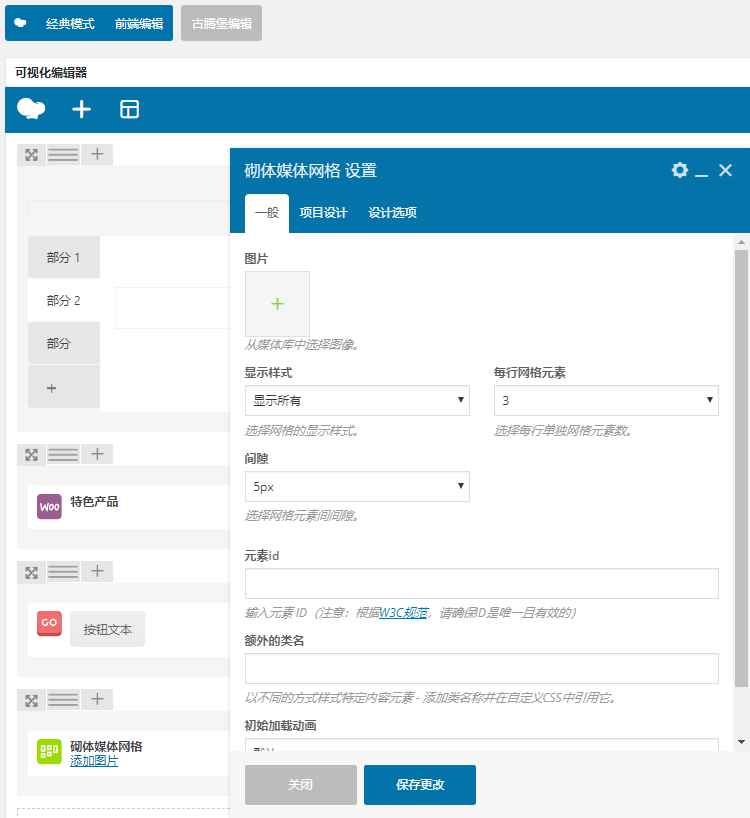Click scrollbar down arrow in settings panel
The width and height of the screenshot is (750, 818).
click(741, 742)
